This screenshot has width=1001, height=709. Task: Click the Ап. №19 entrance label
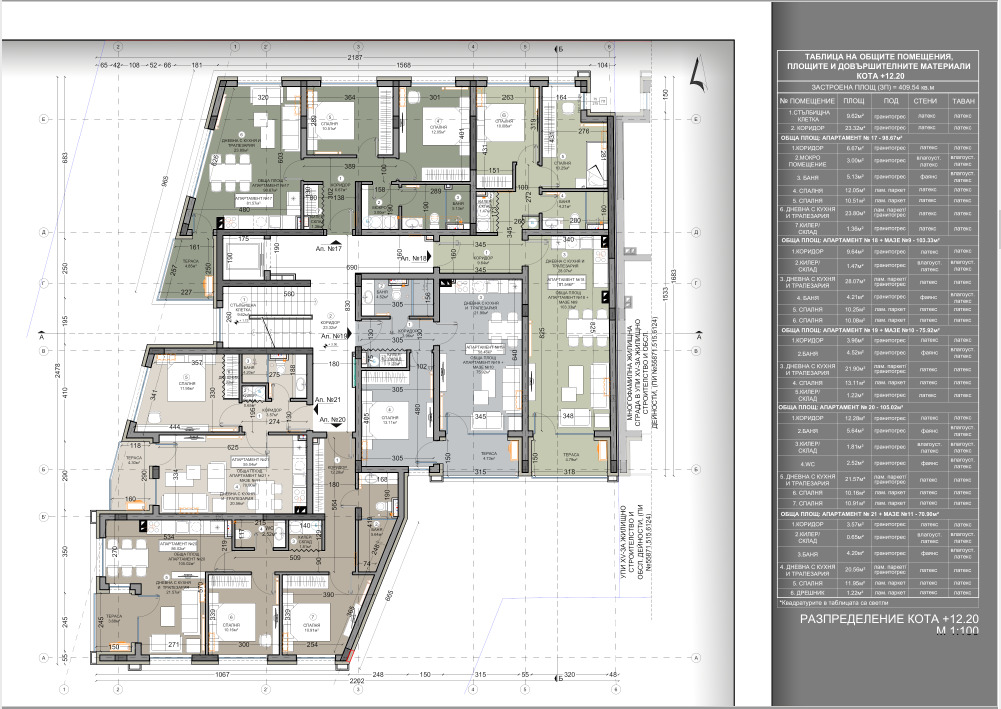(x=333, y=338)
